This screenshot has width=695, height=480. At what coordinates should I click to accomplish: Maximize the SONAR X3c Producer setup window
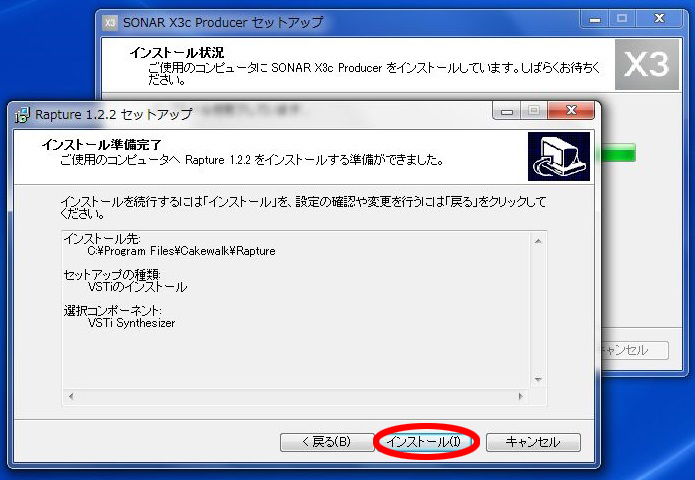tap(622, 19)
